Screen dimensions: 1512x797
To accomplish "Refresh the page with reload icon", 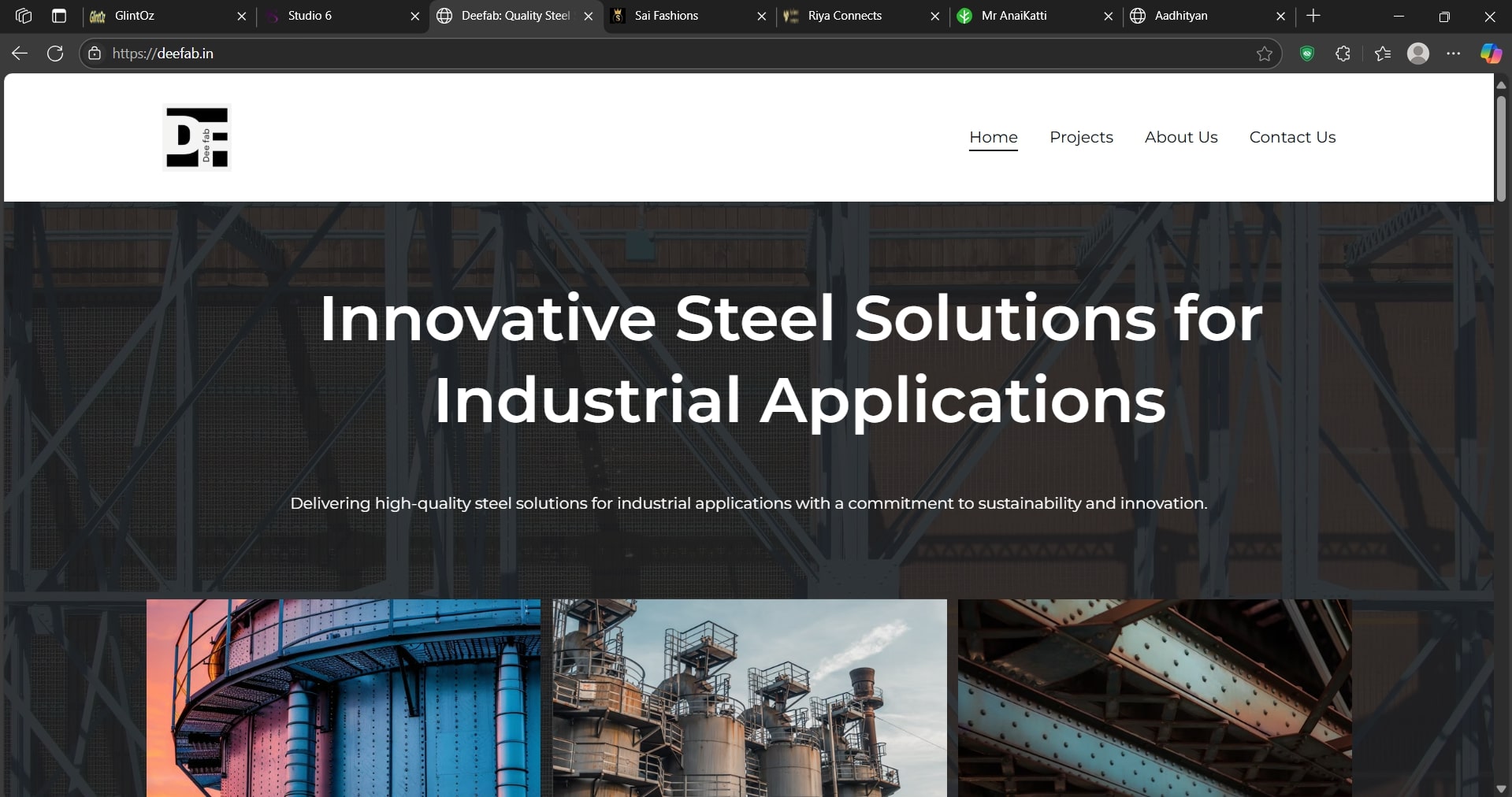I will [55, 54].
